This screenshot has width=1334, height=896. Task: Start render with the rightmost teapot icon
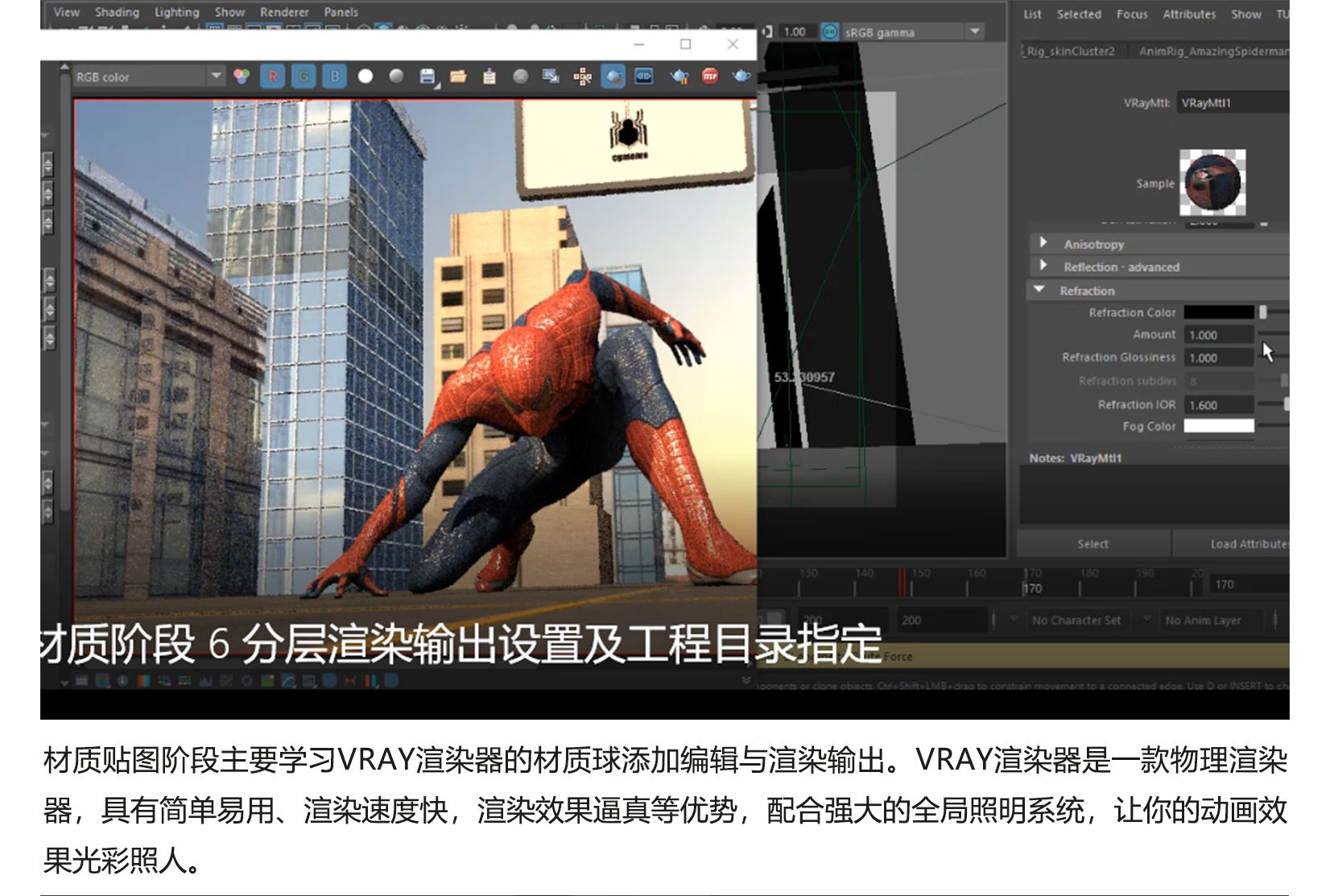(x=741, y=76)
